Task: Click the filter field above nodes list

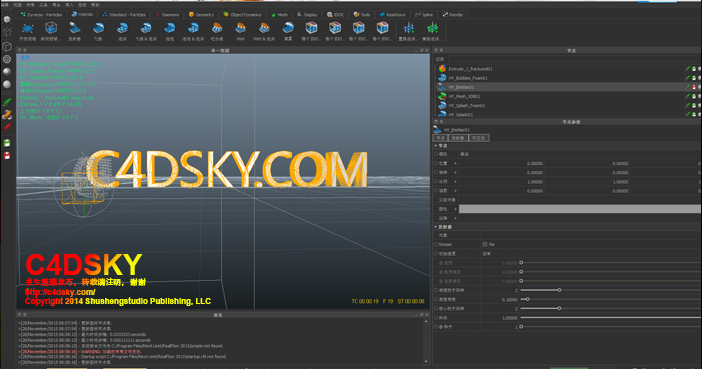Action: tap(574, 59)
